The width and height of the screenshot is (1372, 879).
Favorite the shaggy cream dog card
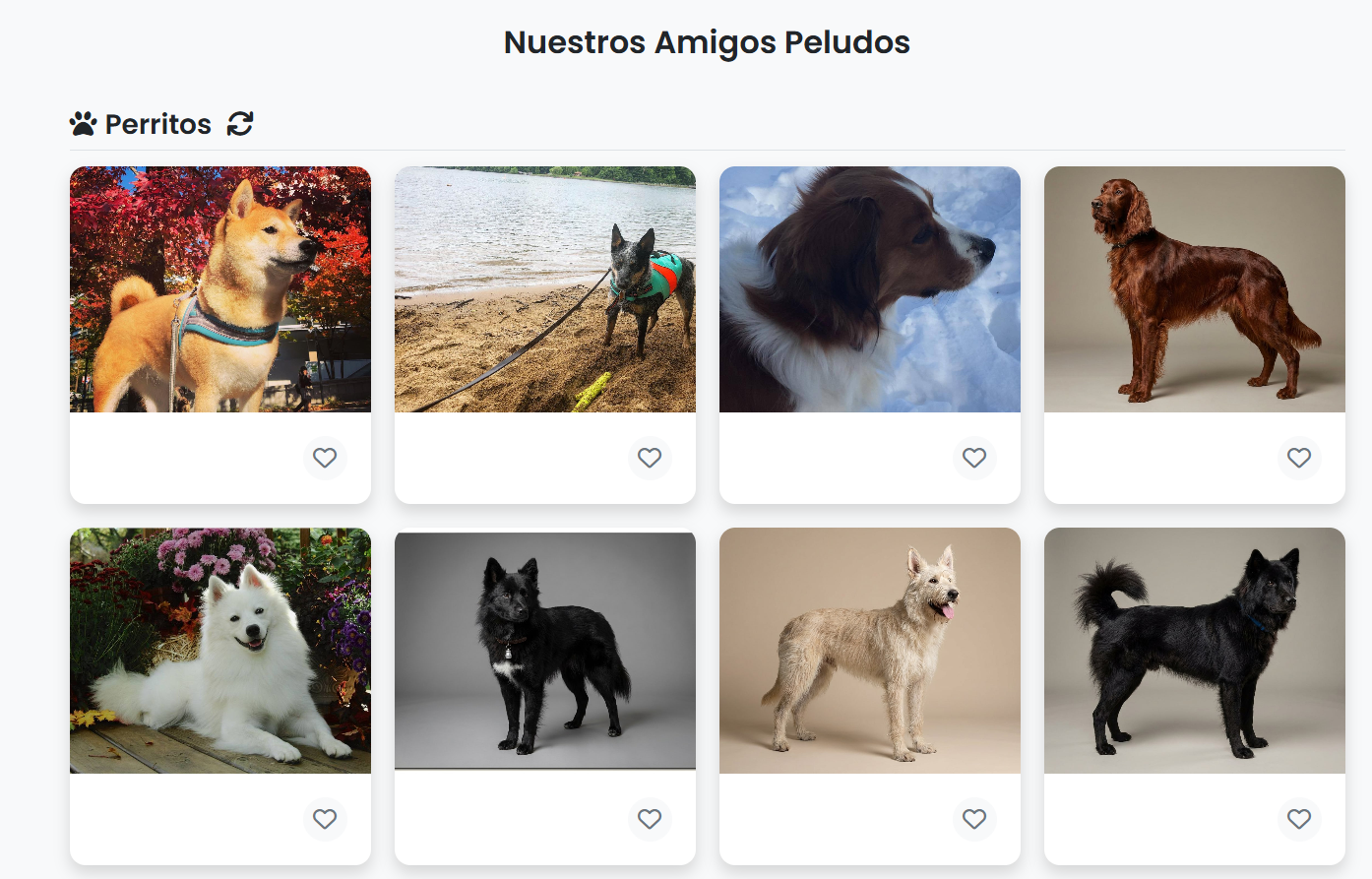pyautogui.click(x=974, y=819)
